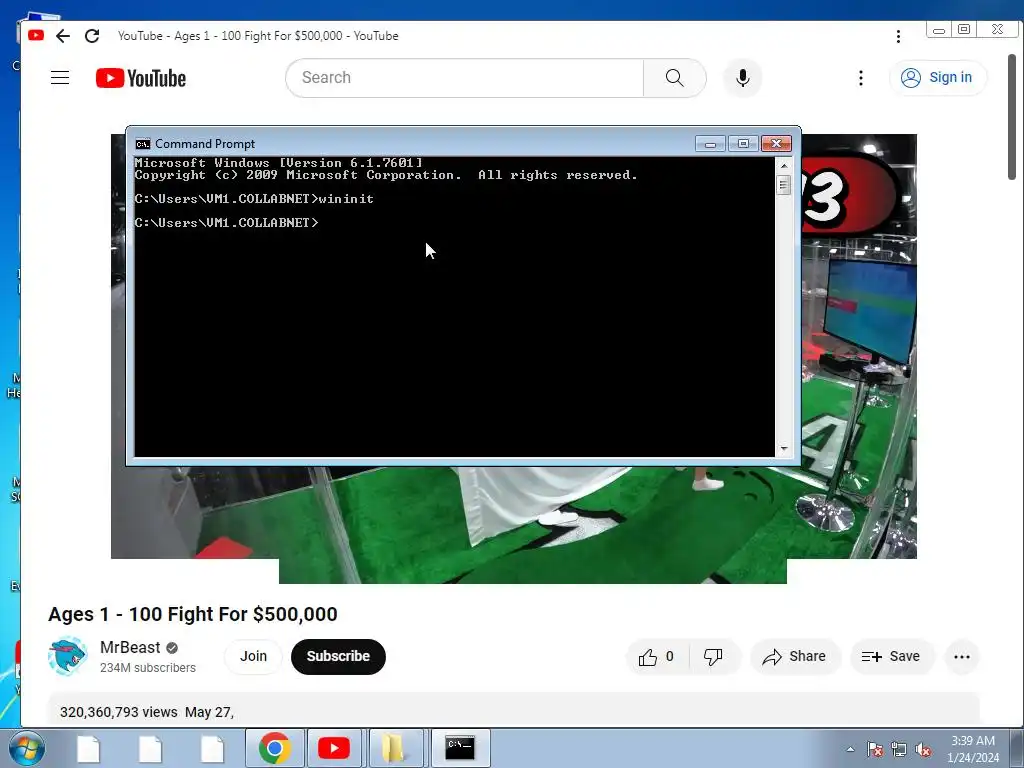The image size is (1024, 768).
Task: Open the clock showing 3:39 AM
Action: (x=973, y=748)
